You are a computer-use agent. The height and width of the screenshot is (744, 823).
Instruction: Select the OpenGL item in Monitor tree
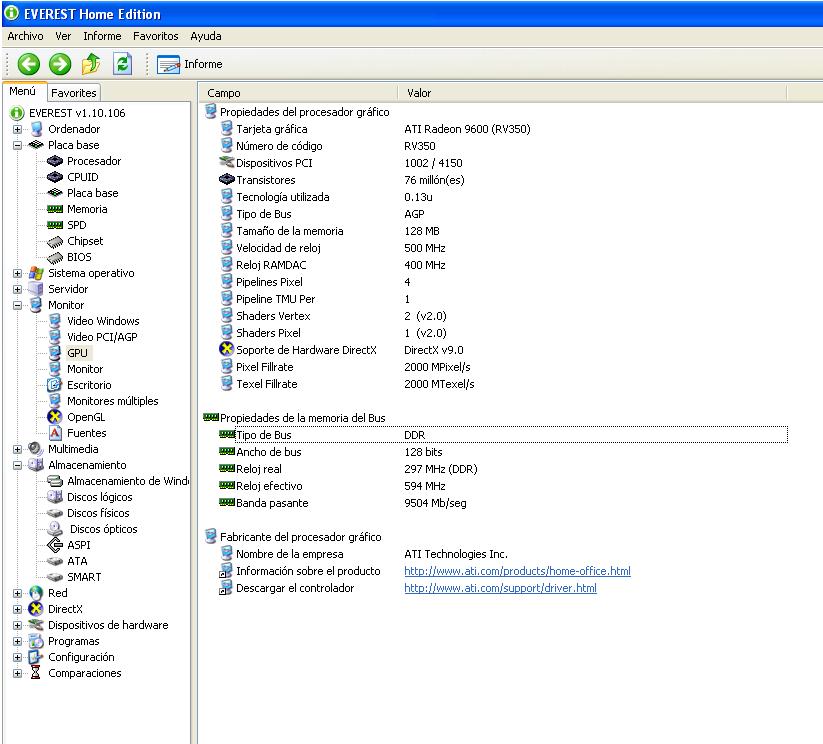[86, 417]
